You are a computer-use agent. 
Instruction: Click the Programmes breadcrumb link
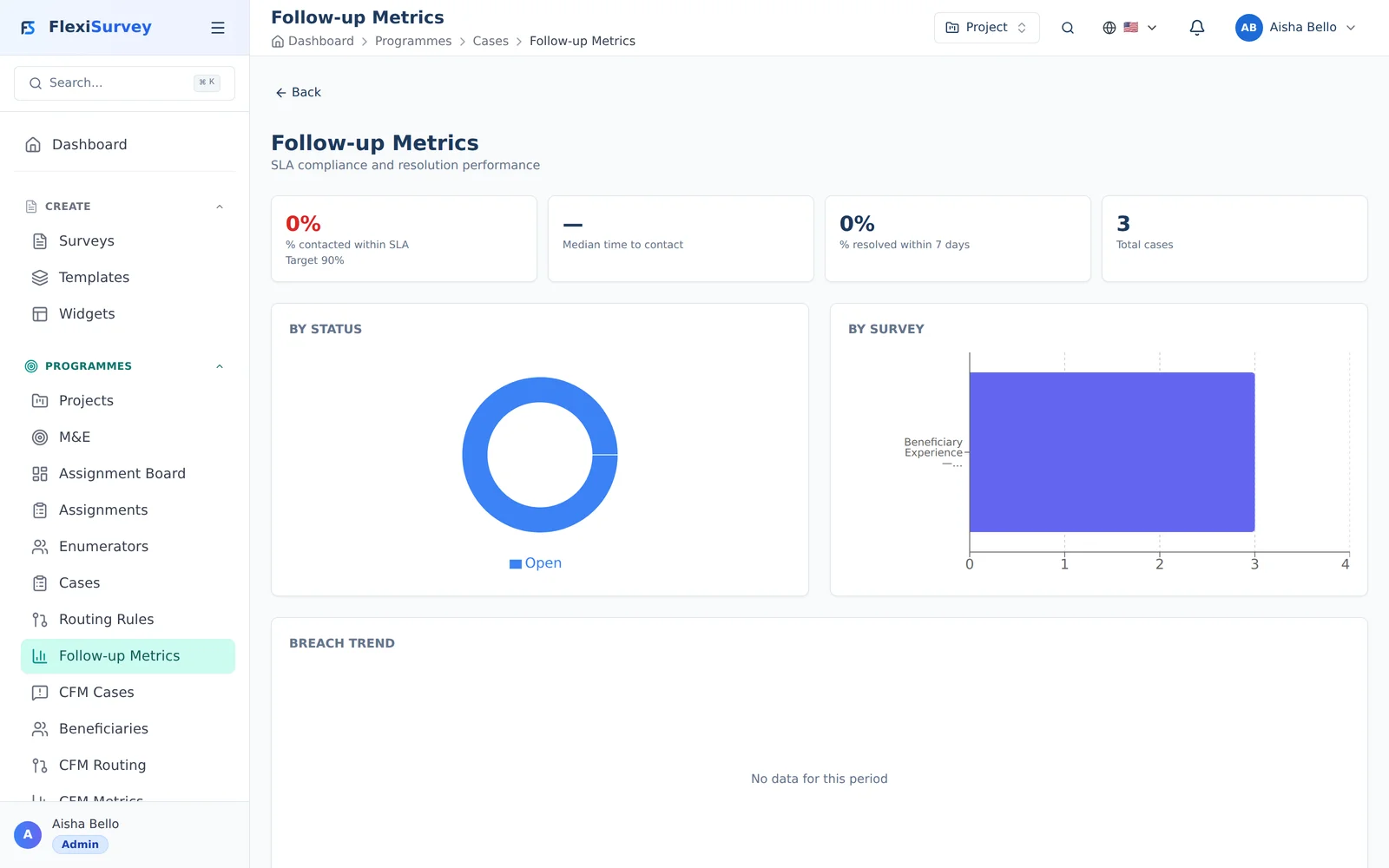click(413, 41)
